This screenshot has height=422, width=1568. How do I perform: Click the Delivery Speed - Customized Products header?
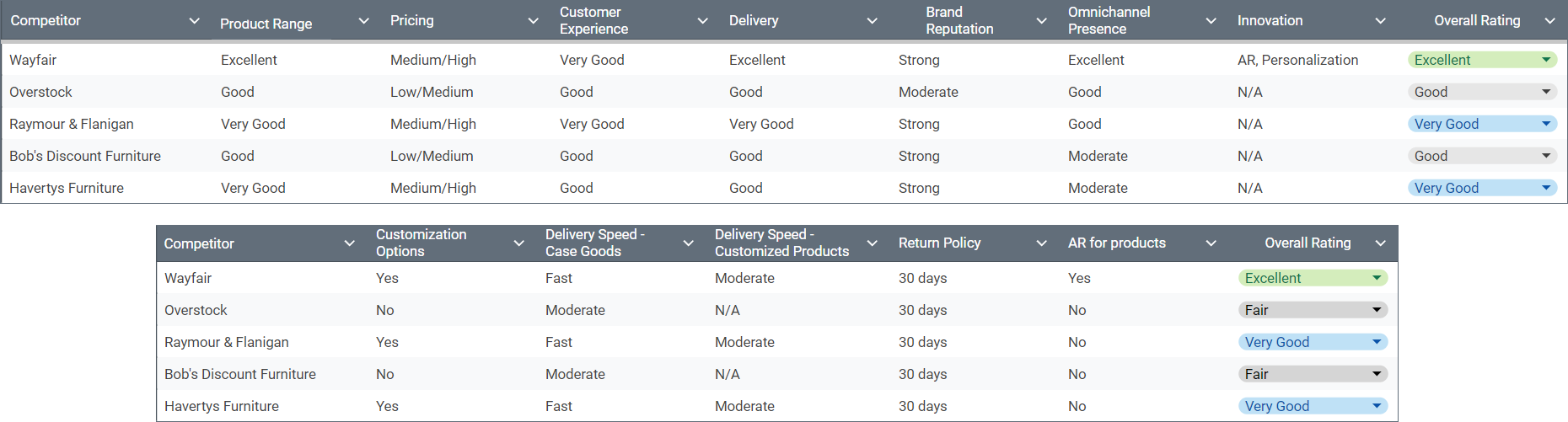pos(781,243)
